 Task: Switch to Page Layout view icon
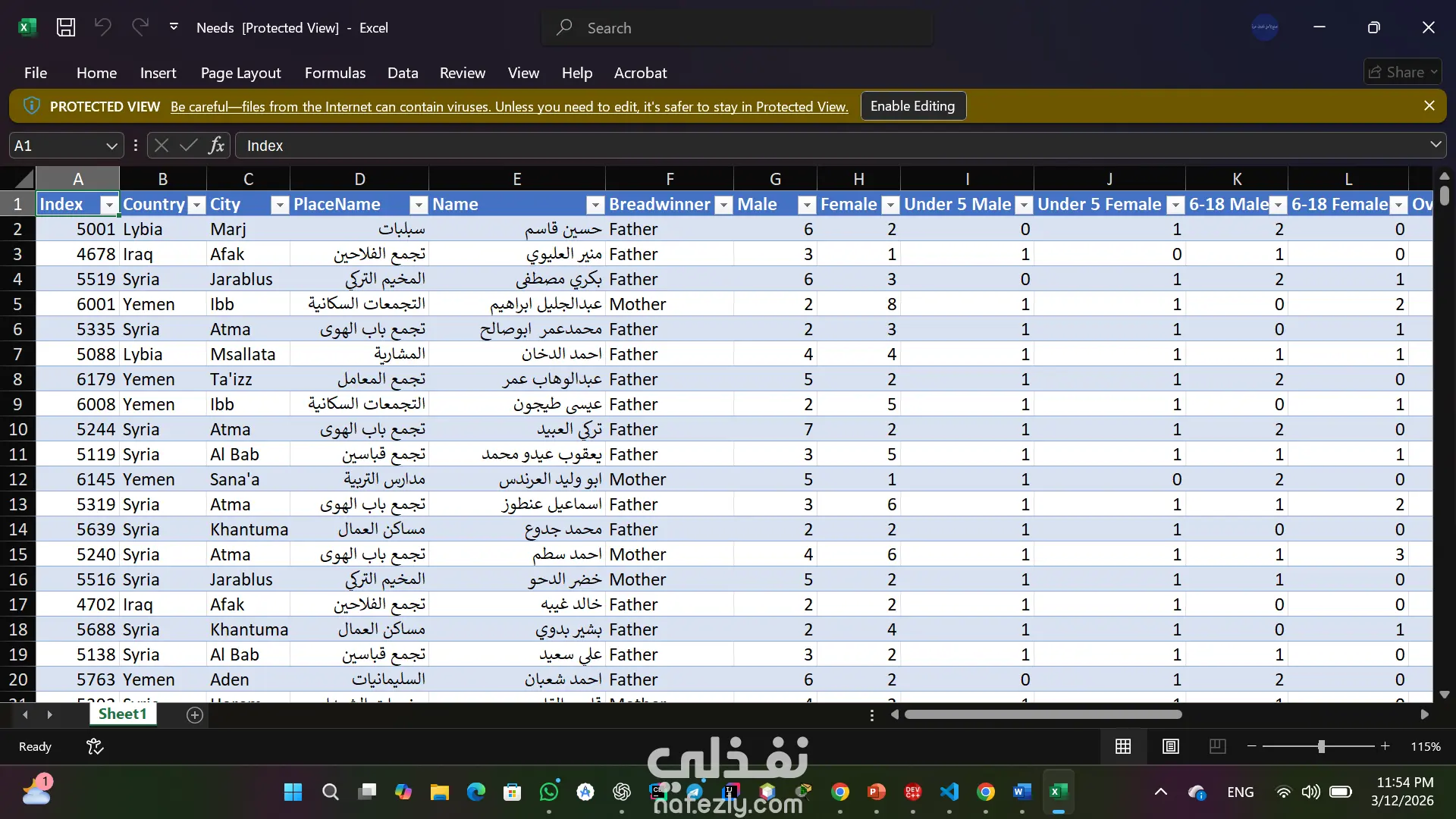coord(1170,746)
